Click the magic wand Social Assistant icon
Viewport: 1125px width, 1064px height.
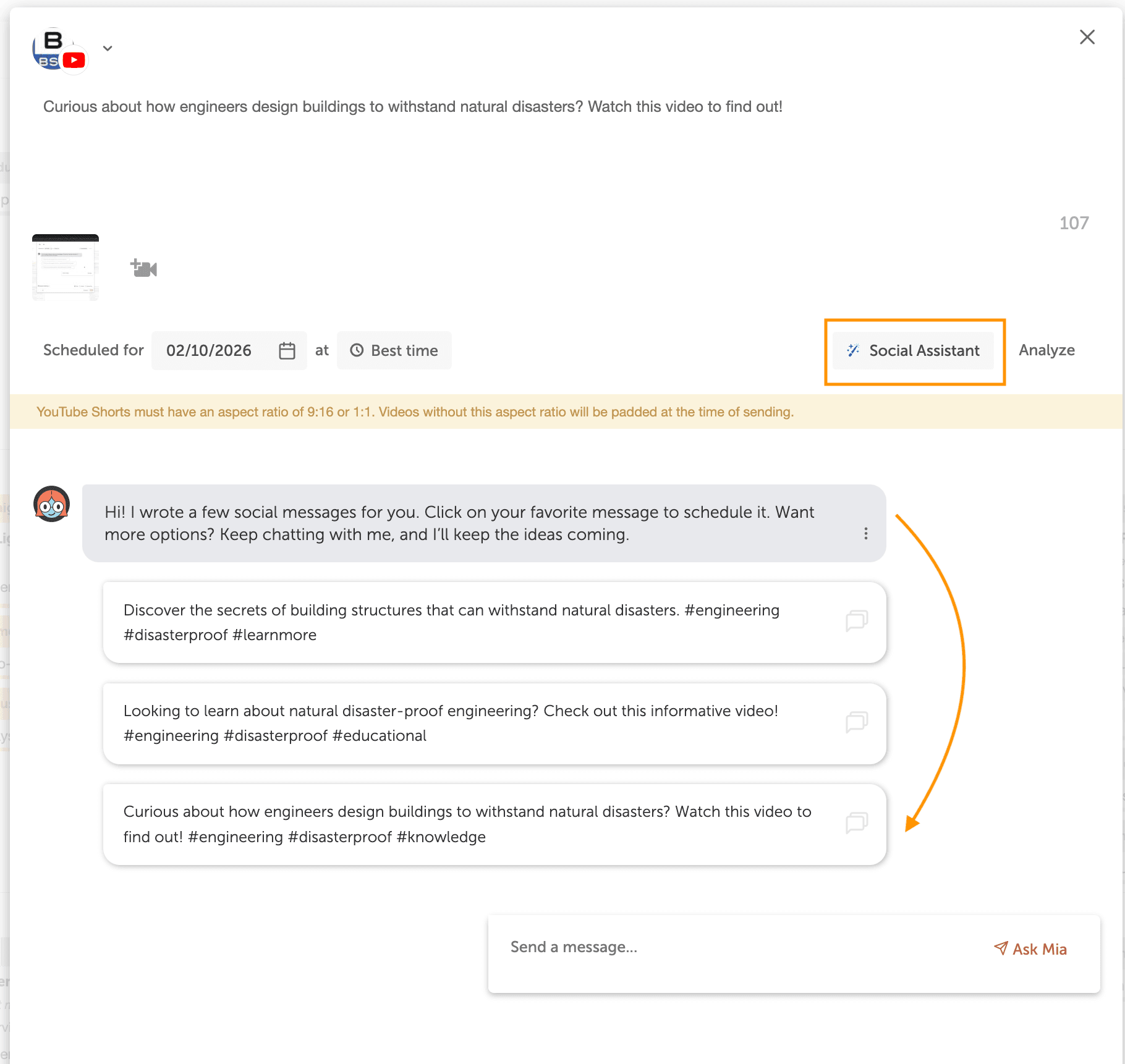[x=853, y=350]
